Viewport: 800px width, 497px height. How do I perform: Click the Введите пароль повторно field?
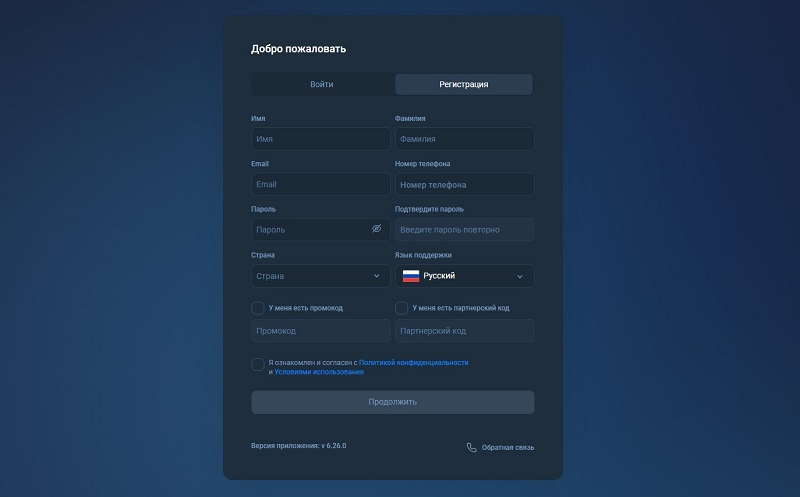coord(465,230)
